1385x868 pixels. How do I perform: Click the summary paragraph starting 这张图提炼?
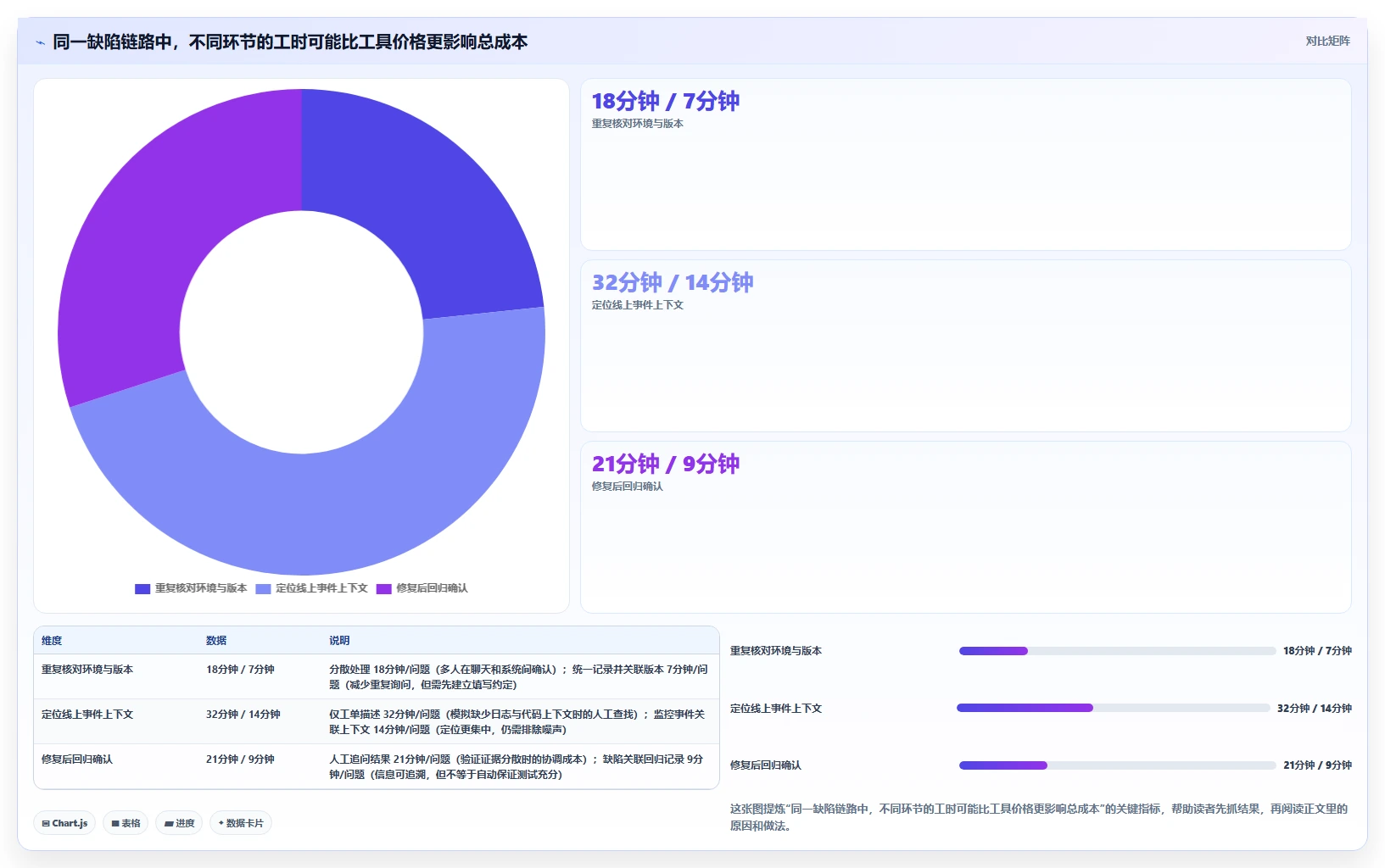point(1039,817)
